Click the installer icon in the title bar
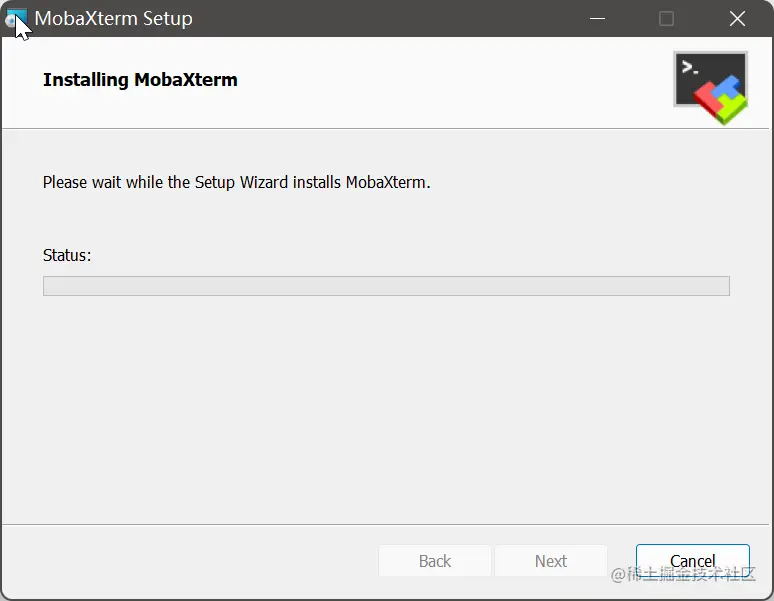Viewport: 774px width, 601px height. coord(16,19)
